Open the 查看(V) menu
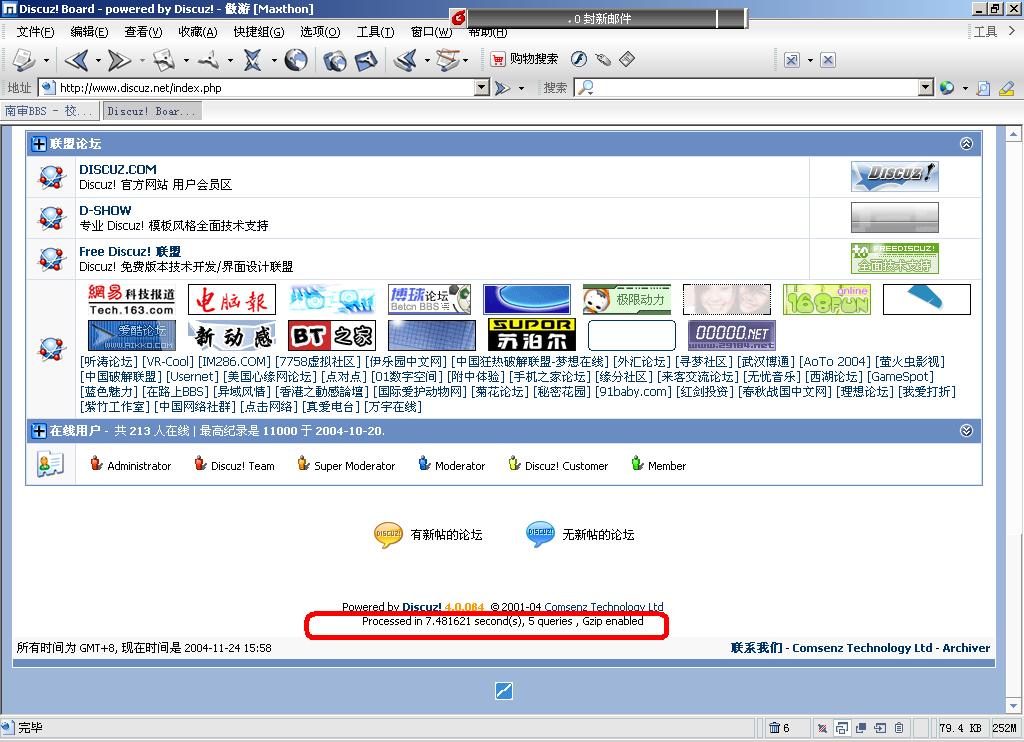Image resolution: width=1024 pixels, height=742 pixels. tap(143, 31)
